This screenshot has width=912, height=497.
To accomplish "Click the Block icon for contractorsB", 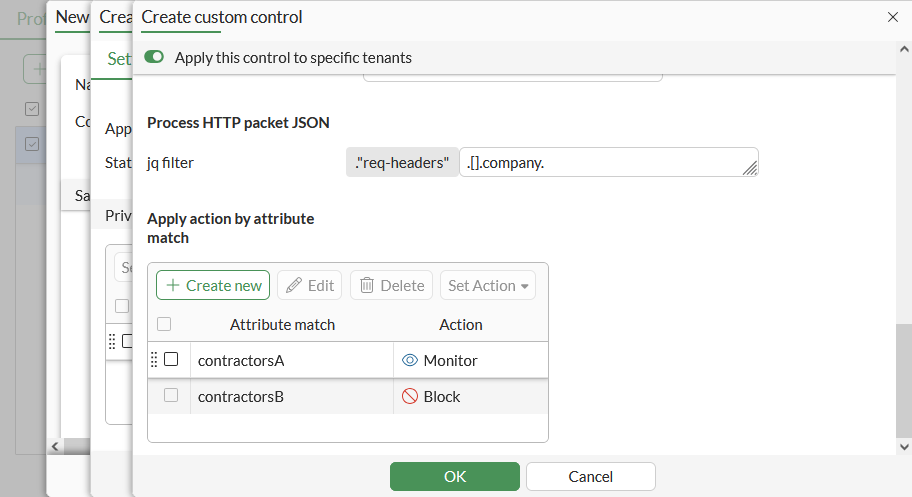I will click(409, 397).
